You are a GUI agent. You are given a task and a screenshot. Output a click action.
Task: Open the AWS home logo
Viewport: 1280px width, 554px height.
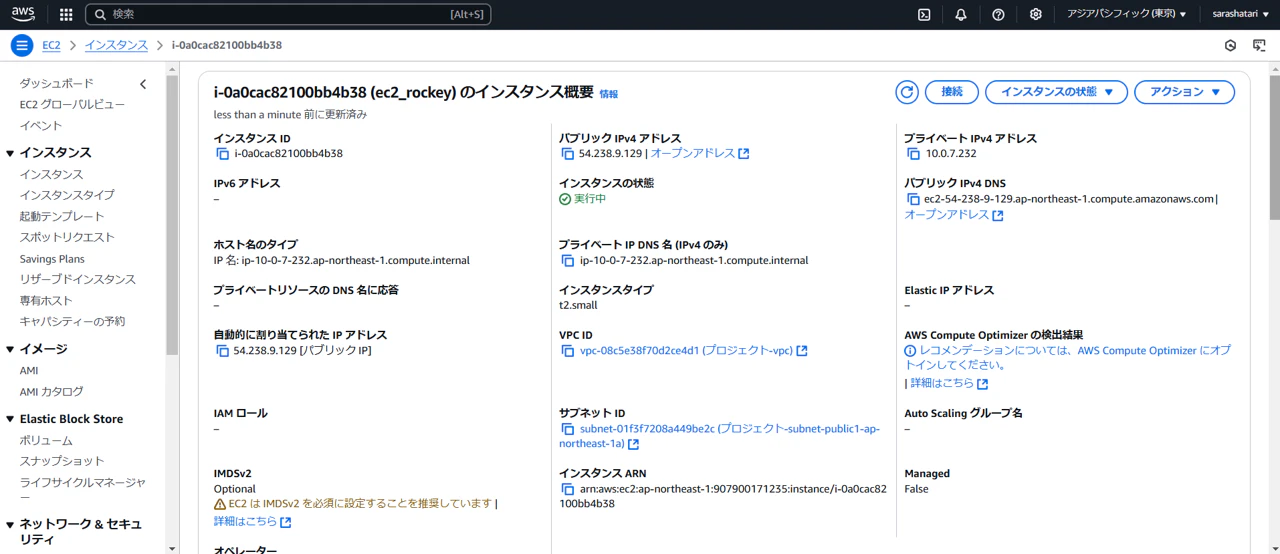coord(23,14)
